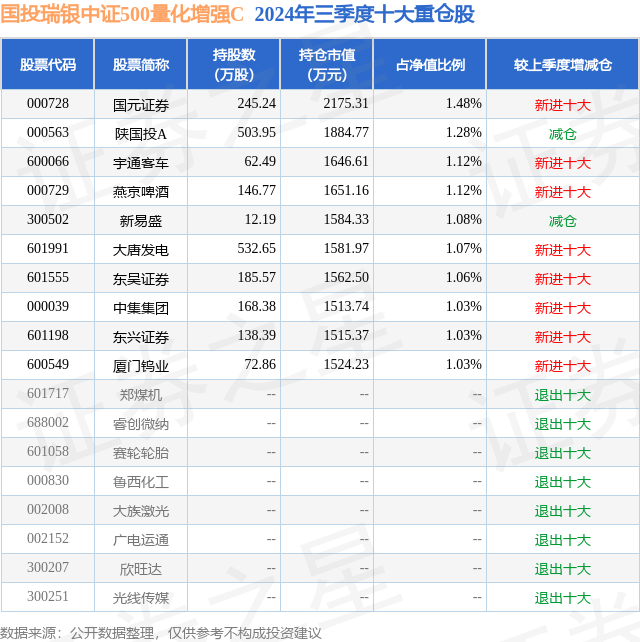Select stock code 601717
The width and height of the screenshot is (640, 642).
pyautogui.click(x=47, y=394)
